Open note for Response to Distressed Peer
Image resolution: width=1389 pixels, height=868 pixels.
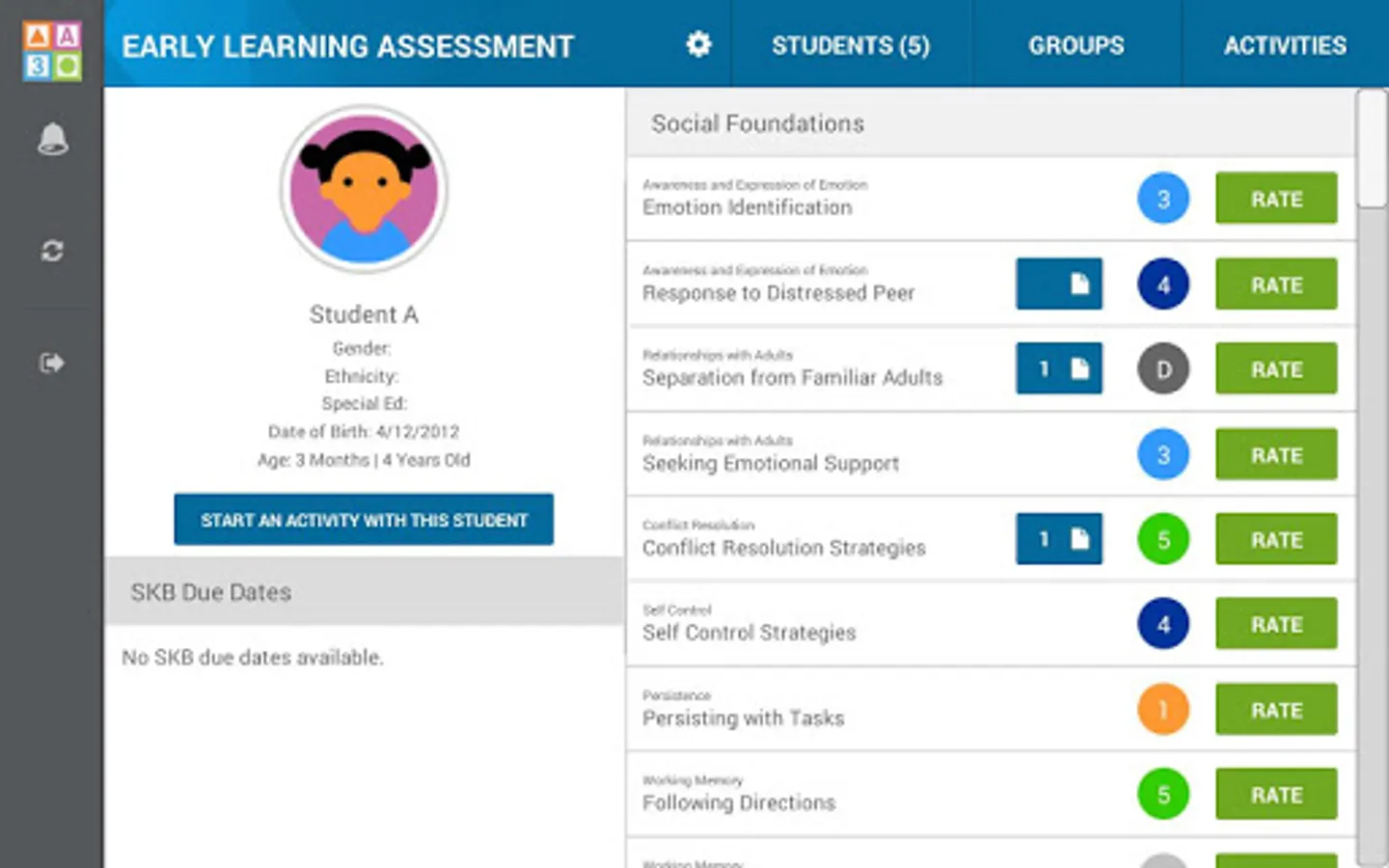pyautogui.click(x=1058, y=285)
